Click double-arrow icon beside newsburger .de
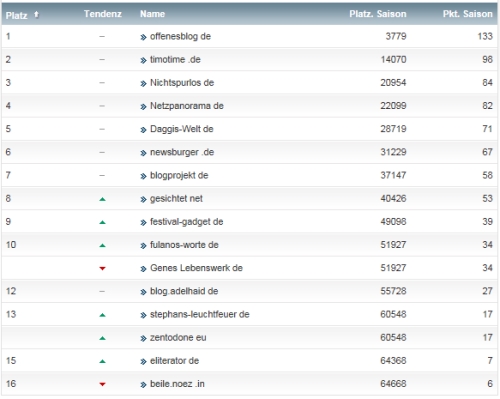500x399 pixels. coord(143,153)
